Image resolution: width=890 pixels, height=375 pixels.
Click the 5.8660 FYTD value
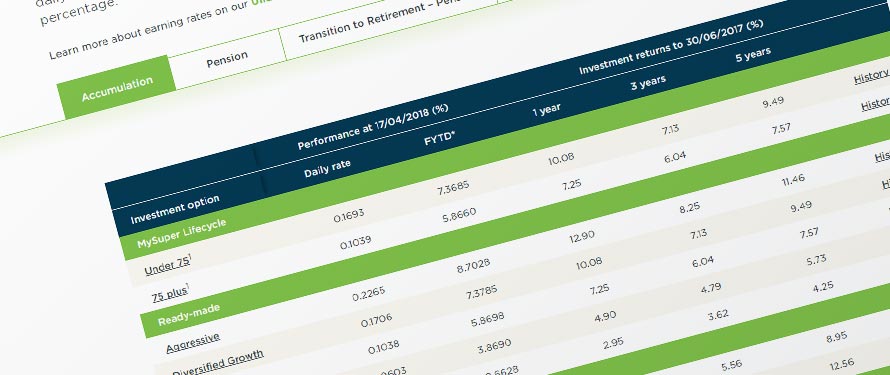(459, 215)
